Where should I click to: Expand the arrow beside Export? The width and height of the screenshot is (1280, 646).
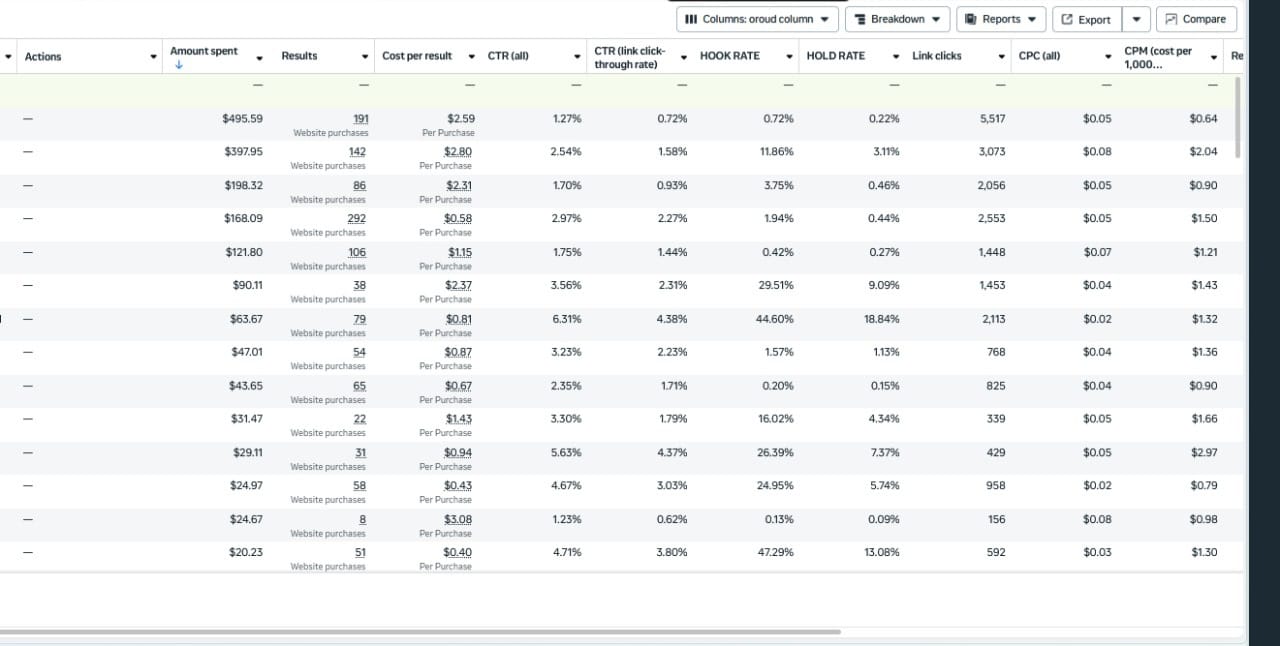(x=1136, y=19)
